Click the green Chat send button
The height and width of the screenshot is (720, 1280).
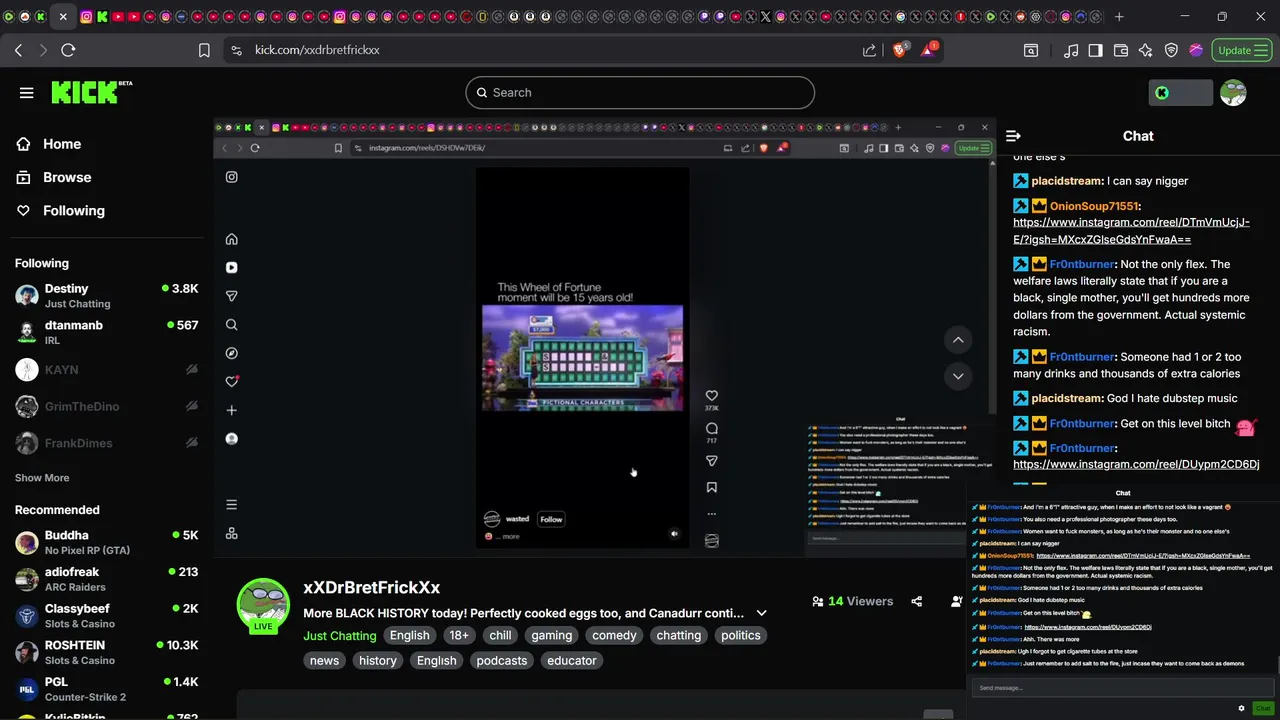click(1263, 708)
